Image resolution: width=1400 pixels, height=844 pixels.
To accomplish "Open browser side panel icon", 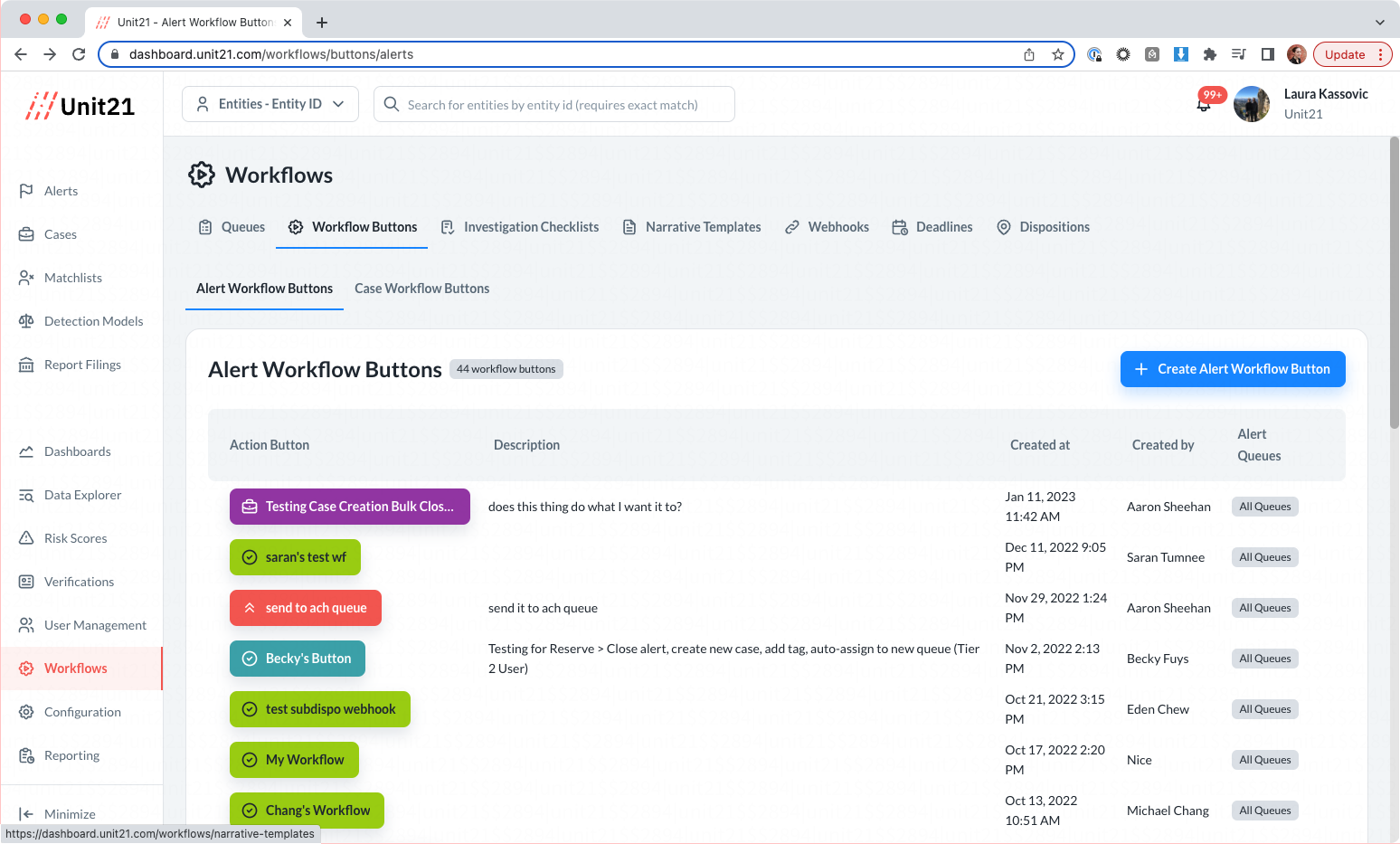I will click(x=1268, y=54).
